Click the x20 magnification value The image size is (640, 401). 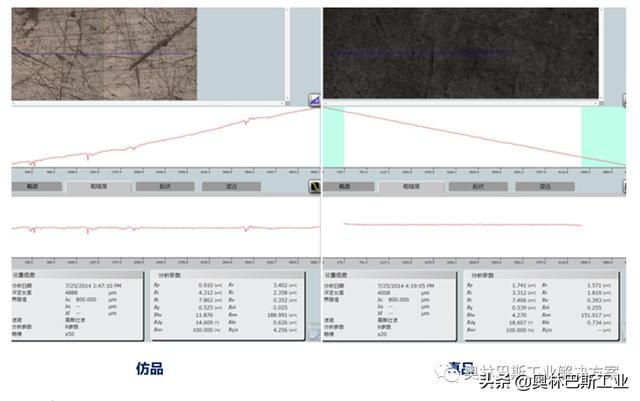(382, 334)
